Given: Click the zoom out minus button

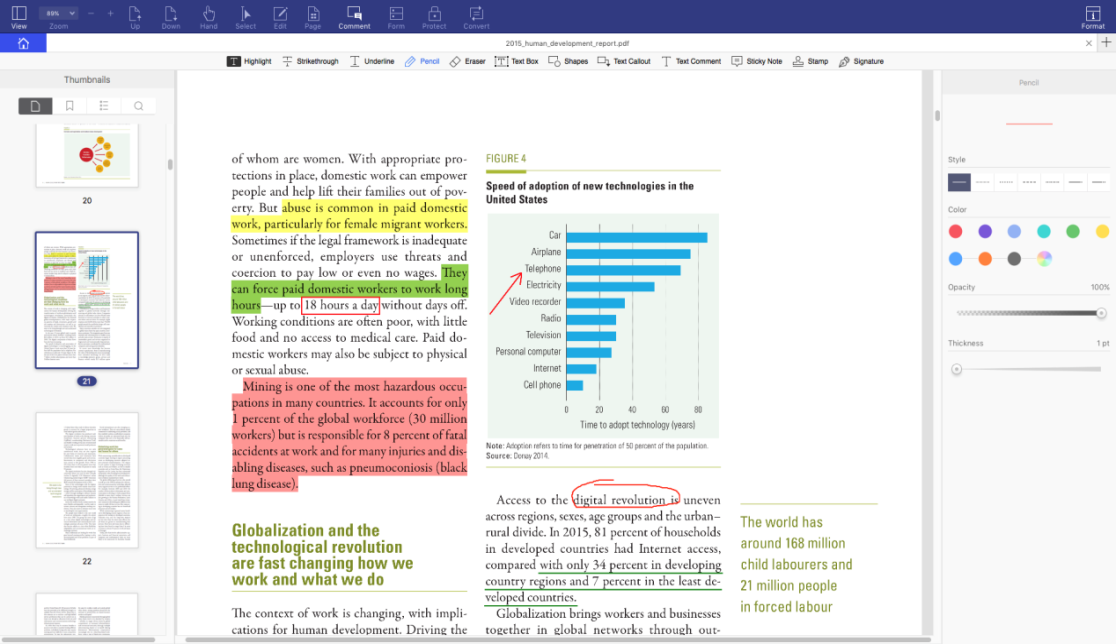Looking at the screenshot, I should pyautogui.click(x=91, y=13).
